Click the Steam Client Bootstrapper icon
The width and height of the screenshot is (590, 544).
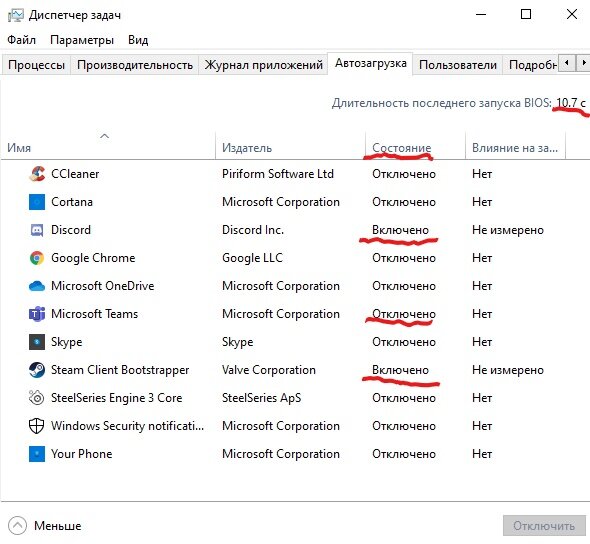(37, 370)
